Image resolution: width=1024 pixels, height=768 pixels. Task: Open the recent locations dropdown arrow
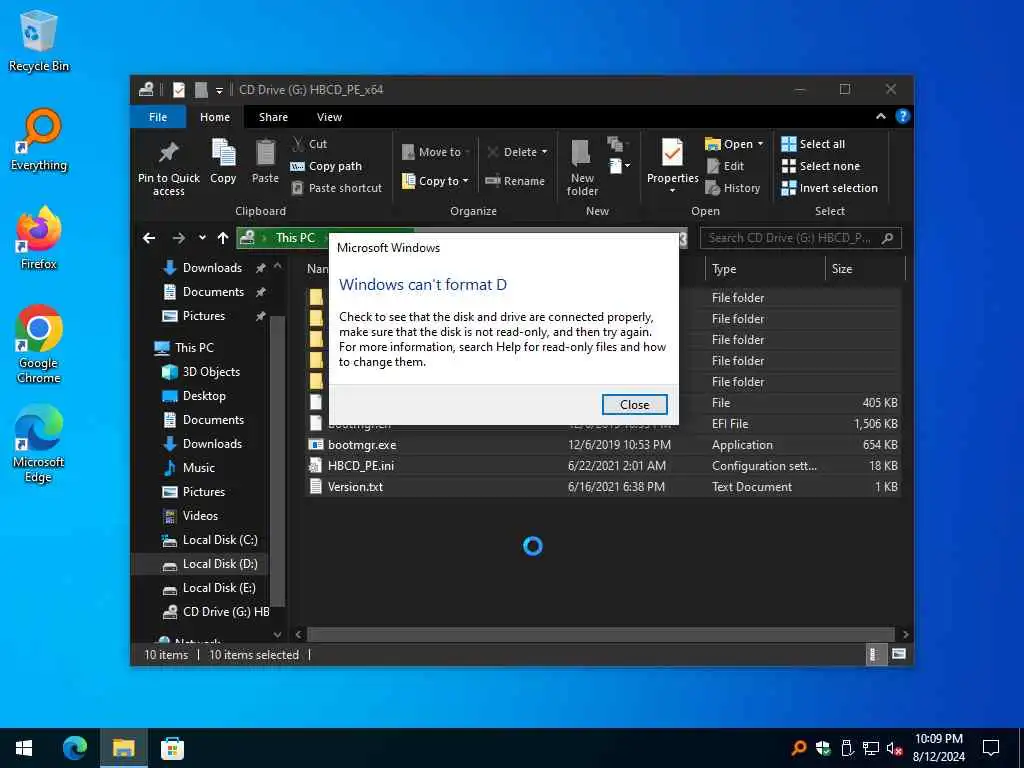point(202,238)
